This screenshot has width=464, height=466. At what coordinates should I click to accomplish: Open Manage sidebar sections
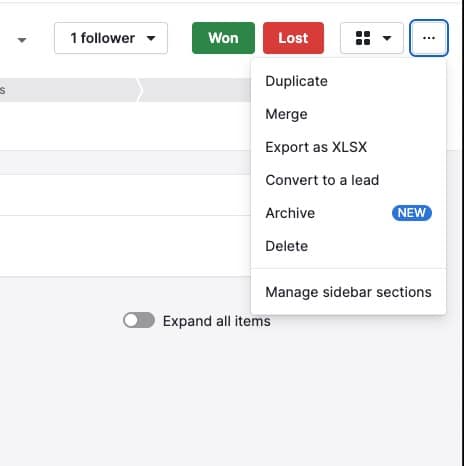[x=348, y=292]
